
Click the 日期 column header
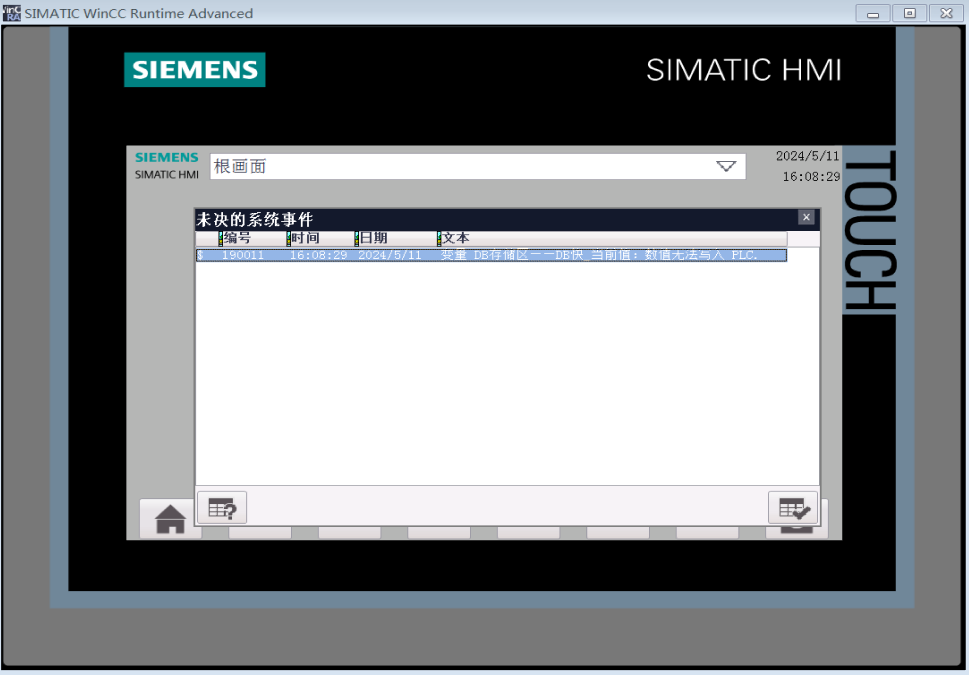(374, 238)
